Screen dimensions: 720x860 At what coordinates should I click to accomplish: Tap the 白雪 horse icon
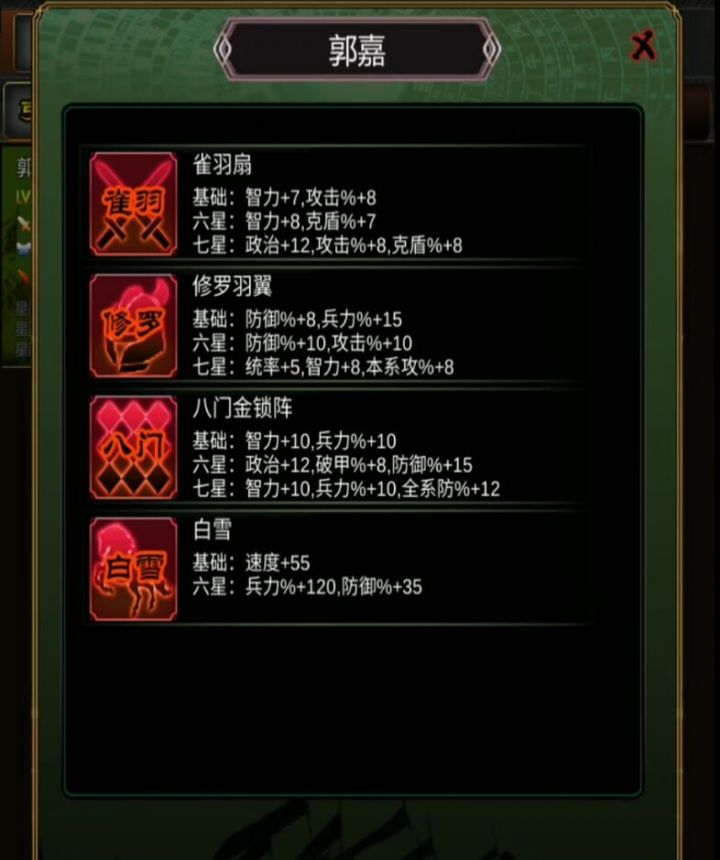click(134, 569)
